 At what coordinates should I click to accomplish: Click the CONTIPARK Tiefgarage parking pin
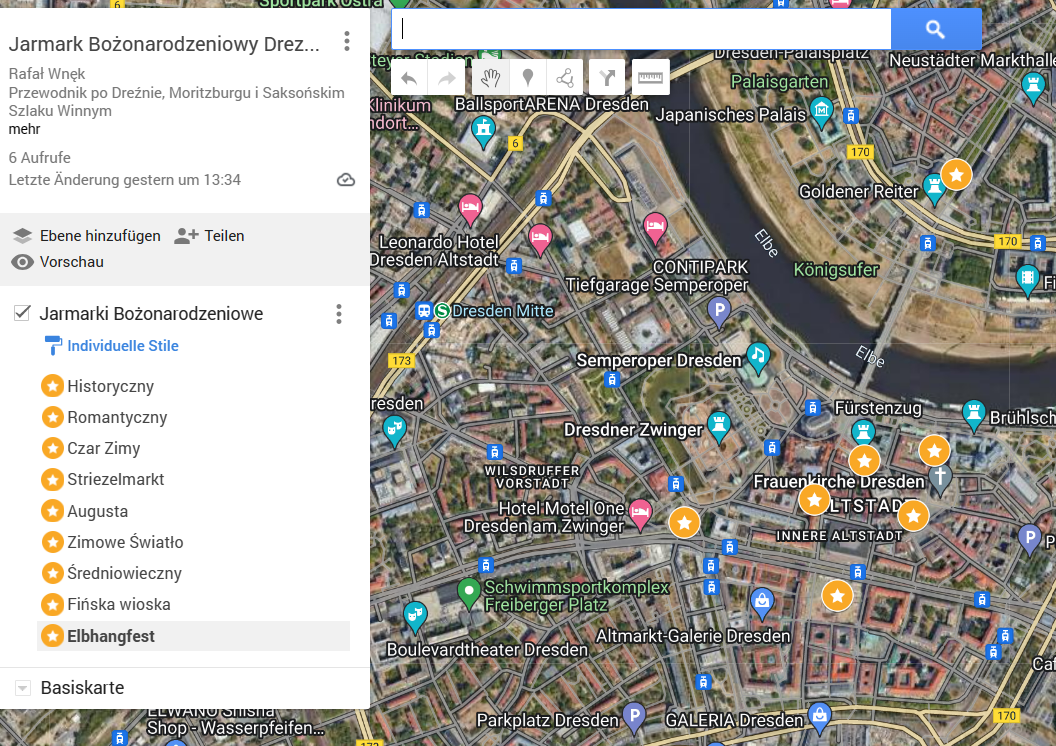click(719, 312)
